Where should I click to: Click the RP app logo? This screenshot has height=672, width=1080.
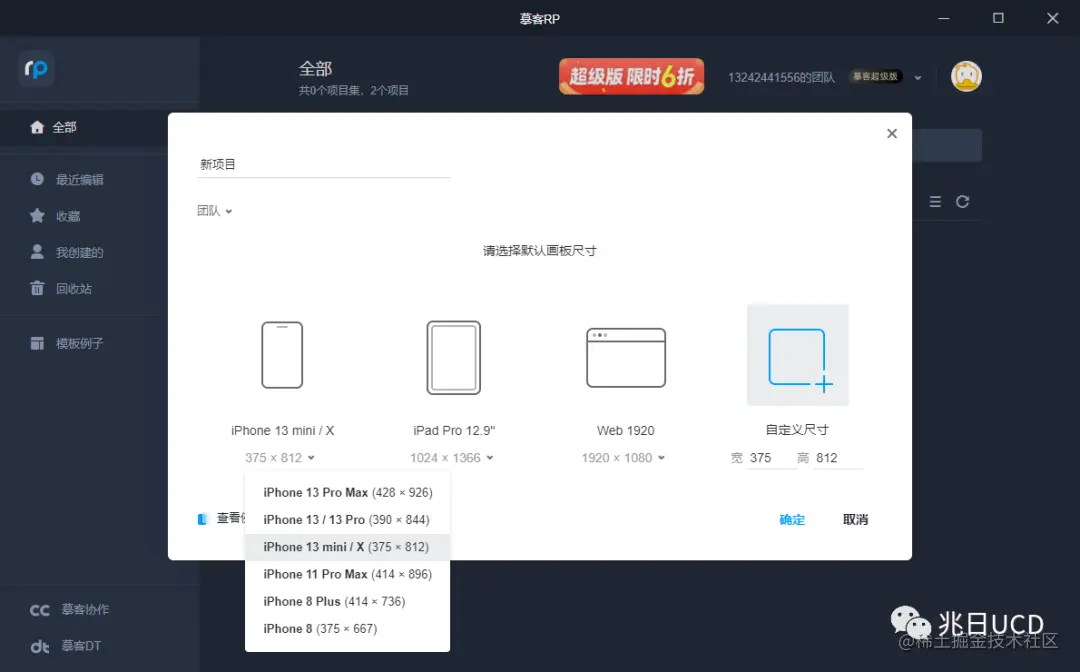36,69
